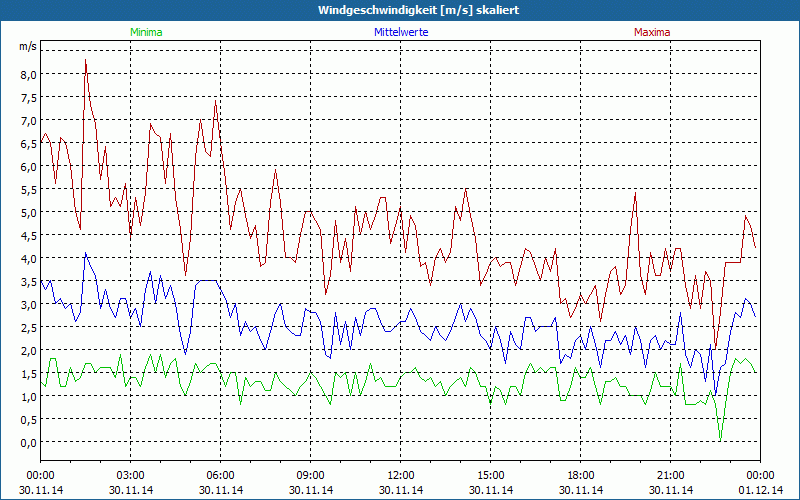Viewport: 800px width, 500px height.
Task: Click the 7,0 y-axis value
Action: tap(28, 120)
